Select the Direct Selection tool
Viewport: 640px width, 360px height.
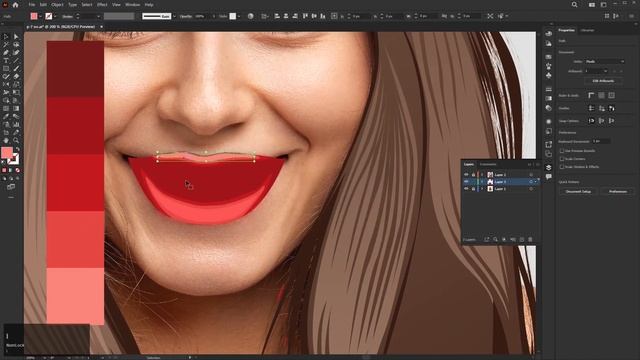pyautogui.click(x=16, y=37)
